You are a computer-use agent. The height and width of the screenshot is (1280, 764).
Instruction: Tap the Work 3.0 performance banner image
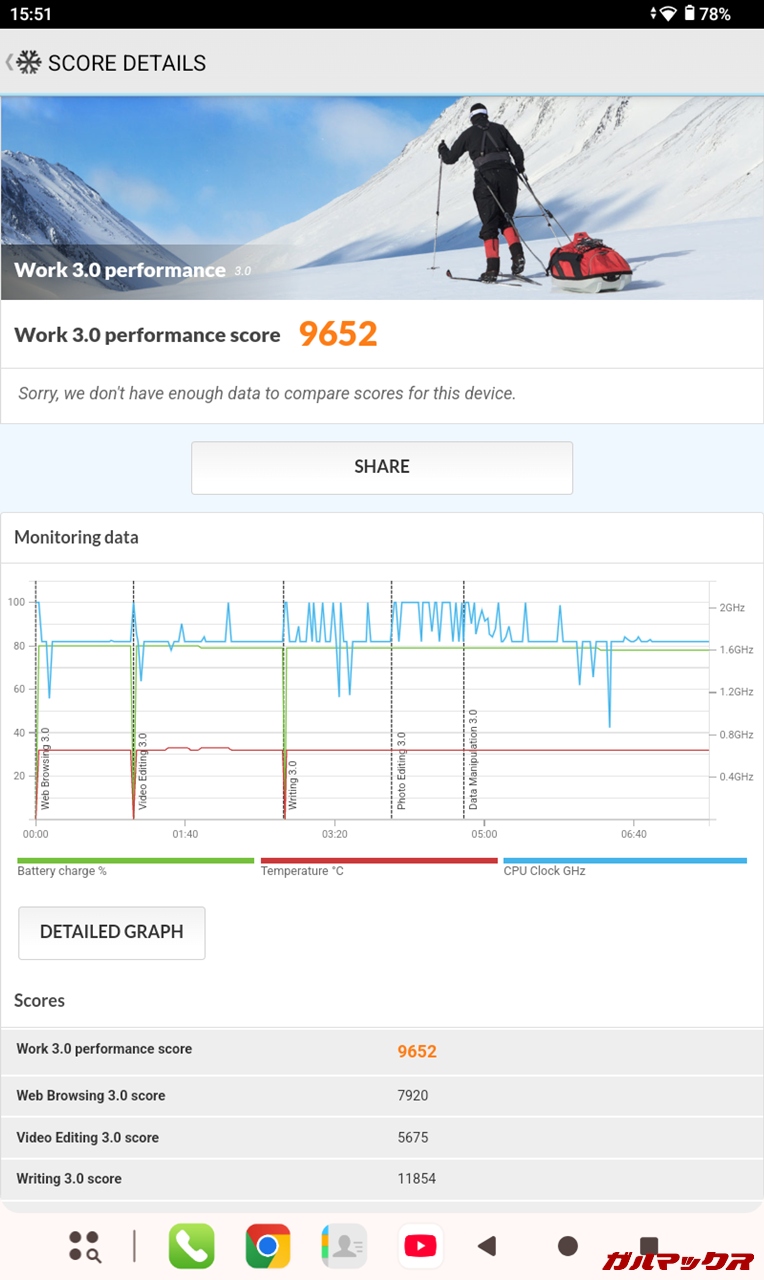coord(382,198)
